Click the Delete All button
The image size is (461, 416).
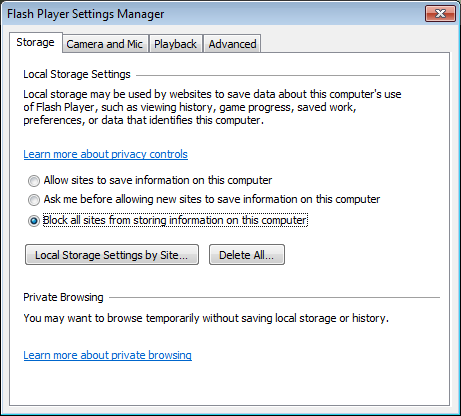[x=247, y=255]
